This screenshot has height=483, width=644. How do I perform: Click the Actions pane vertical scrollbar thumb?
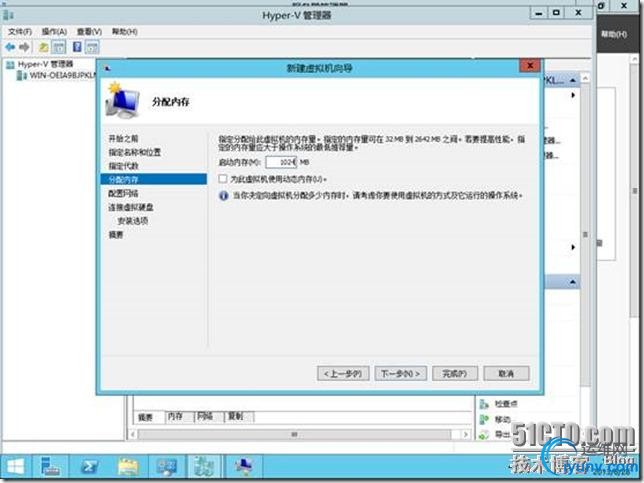point(585,235)
